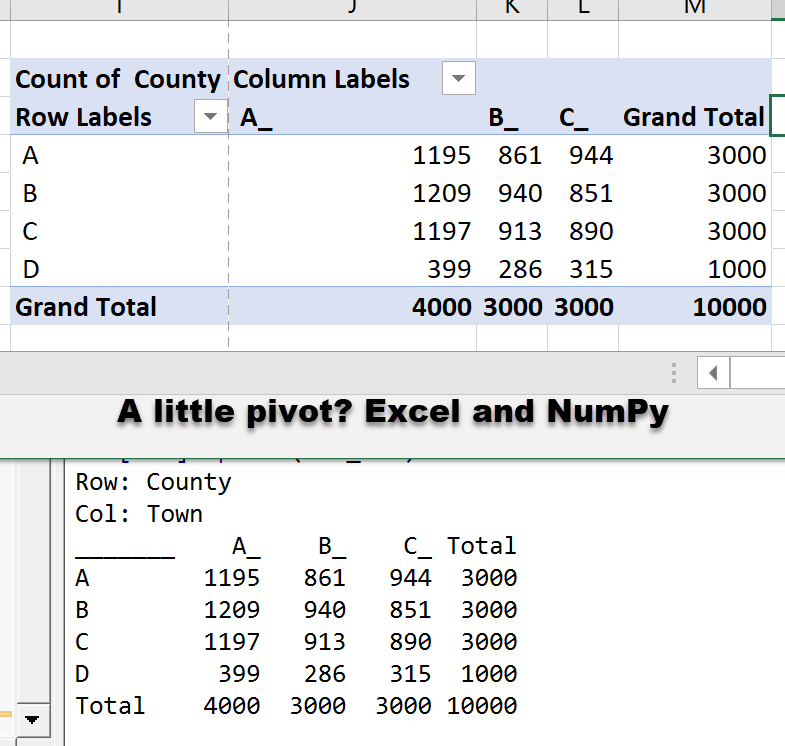Select pivot row label B
The width and height of the screenshot is (785, 746).
(x=119, y=193)
